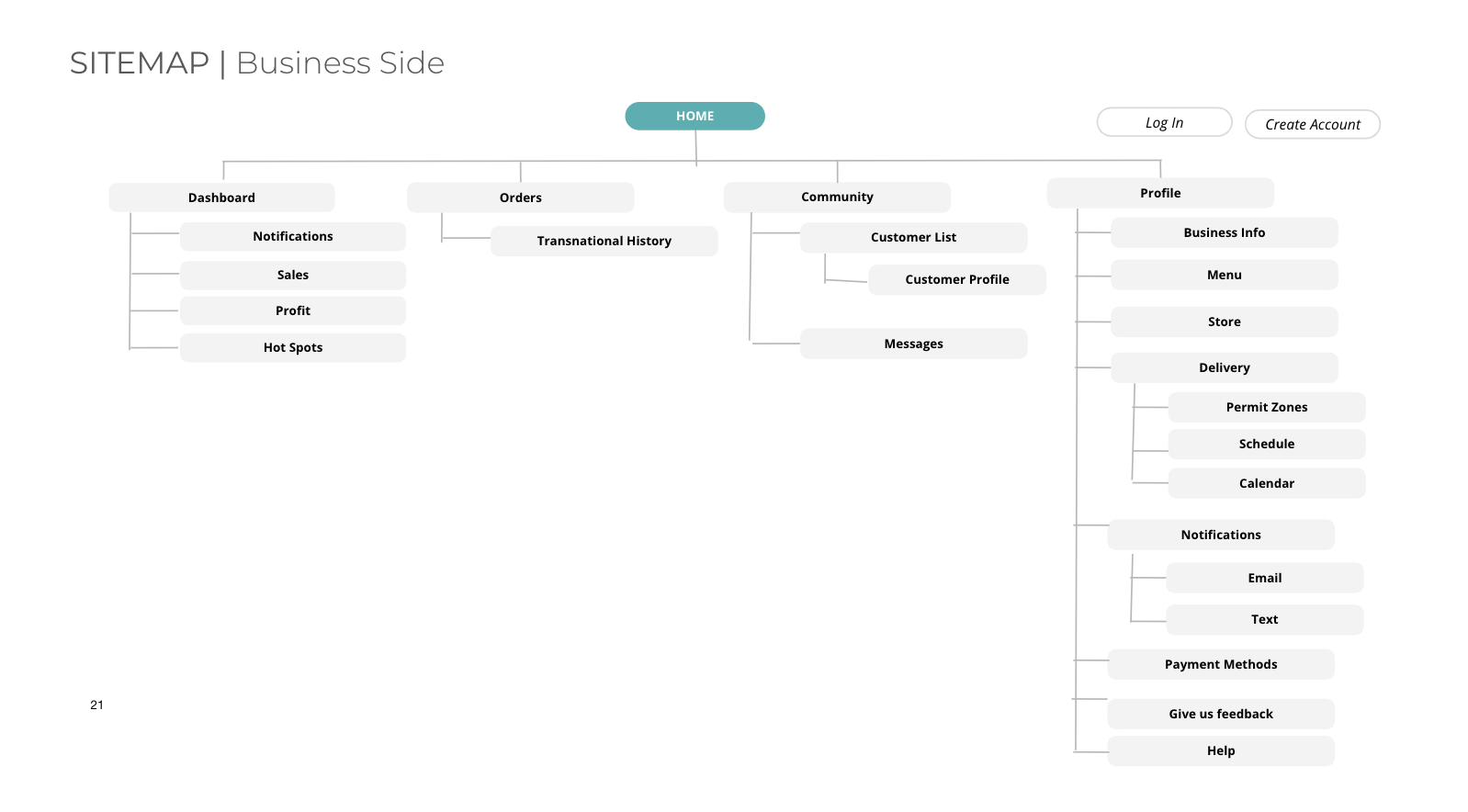Viewport: 1468px width, 812px height.
Task: Select Email under Notifications
Action: coord(1264,578)
